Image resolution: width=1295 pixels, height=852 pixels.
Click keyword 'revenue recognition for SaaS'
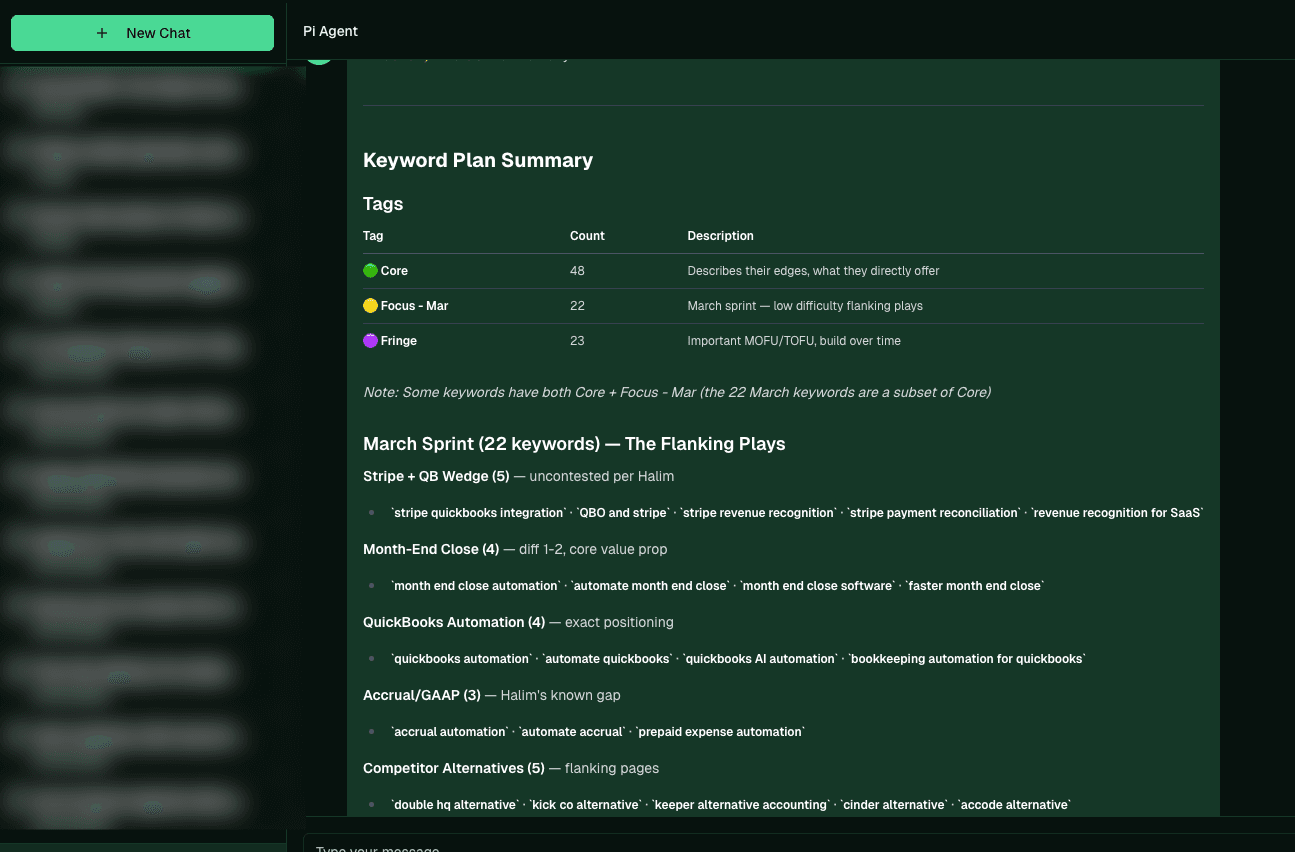pos(1117,513)
